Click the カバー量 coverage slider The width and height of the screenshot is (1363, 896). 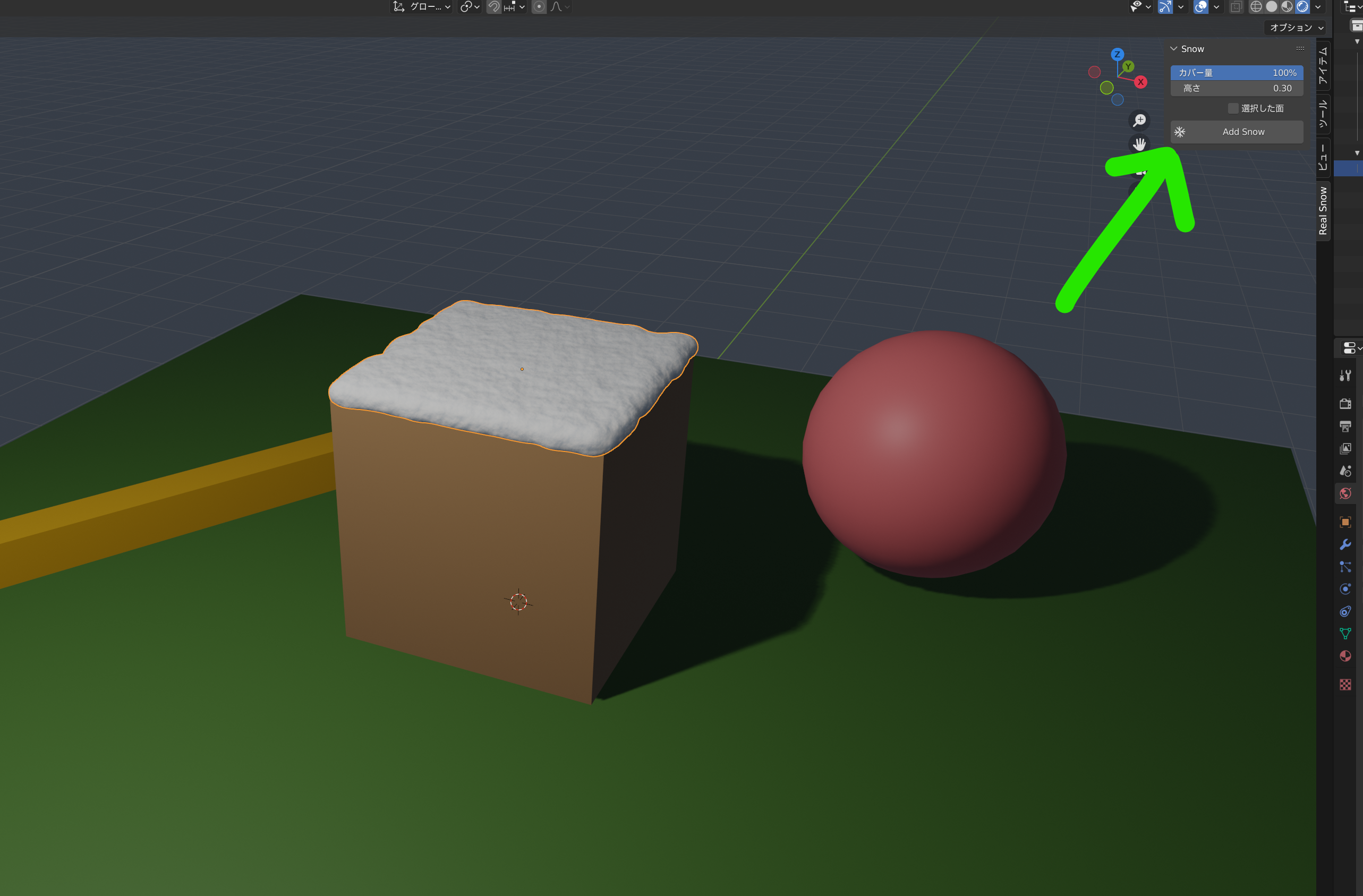[x=1236, y=73]
